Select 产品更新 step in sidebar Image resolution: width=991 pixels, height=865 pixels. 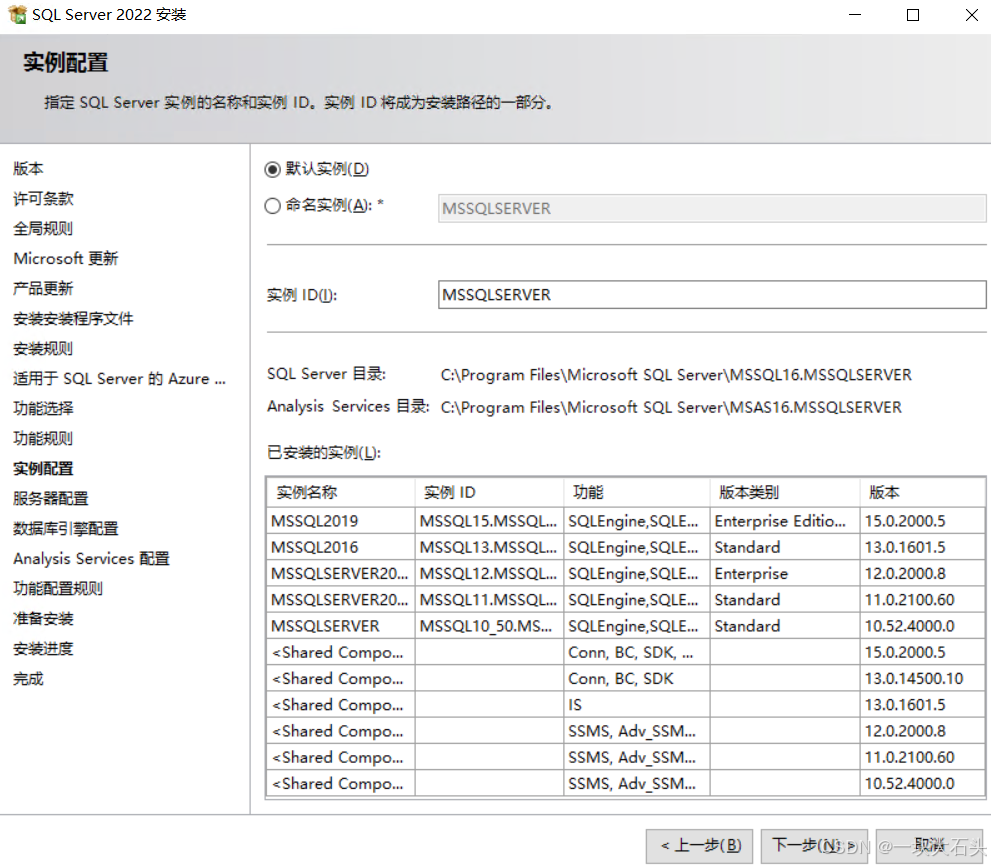[x=43, y=289]
